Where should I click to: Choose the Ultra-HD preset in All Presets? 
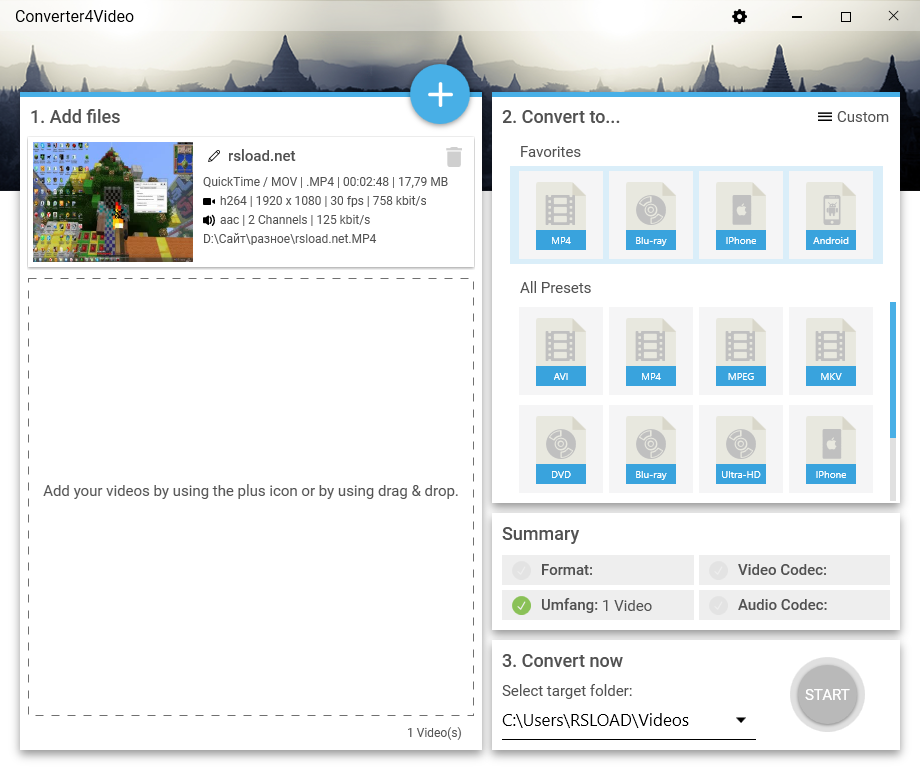coord(740,448)
